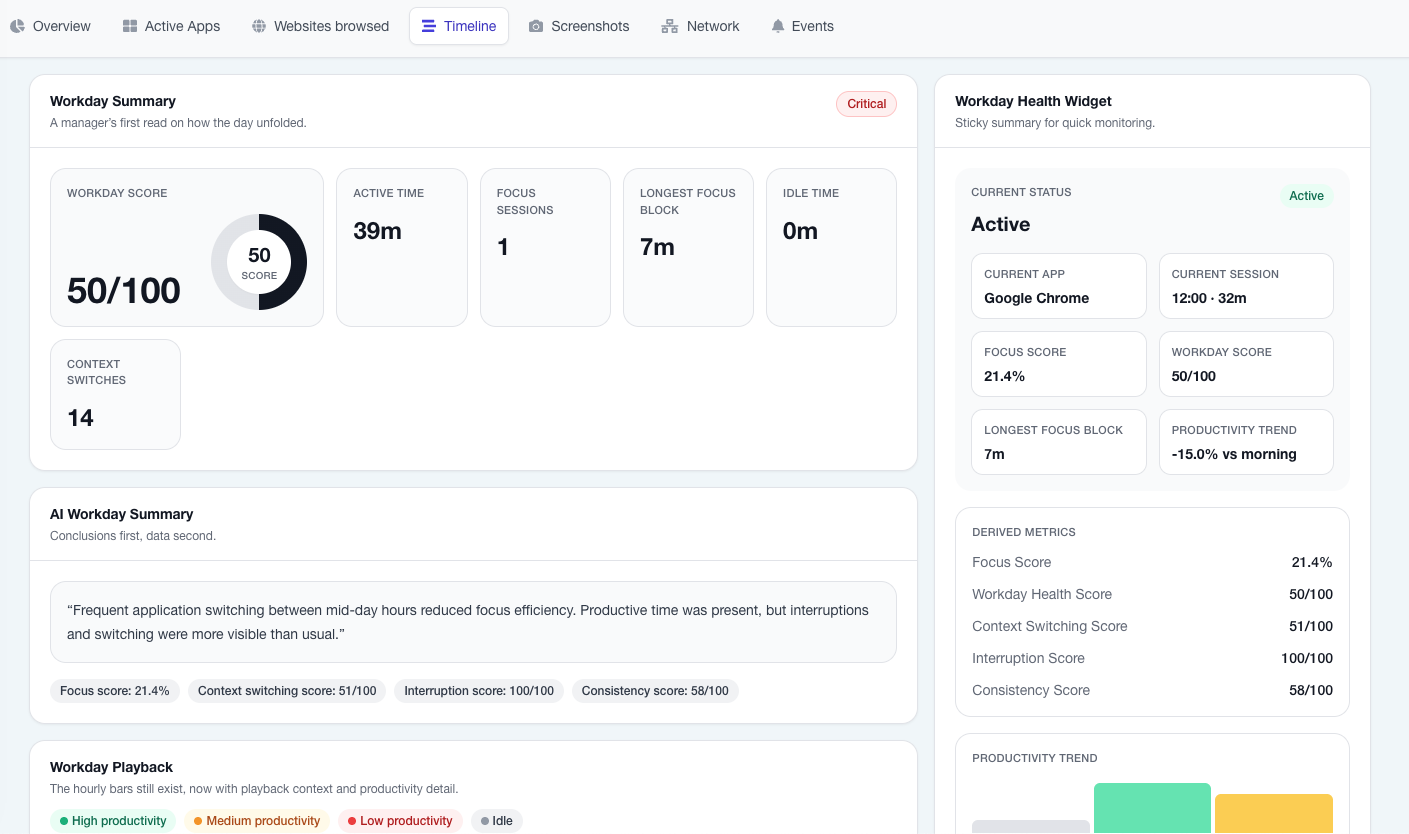
Task: Click the widget Workday Score 50/100 tile
Action: (x=1246, y=364)
